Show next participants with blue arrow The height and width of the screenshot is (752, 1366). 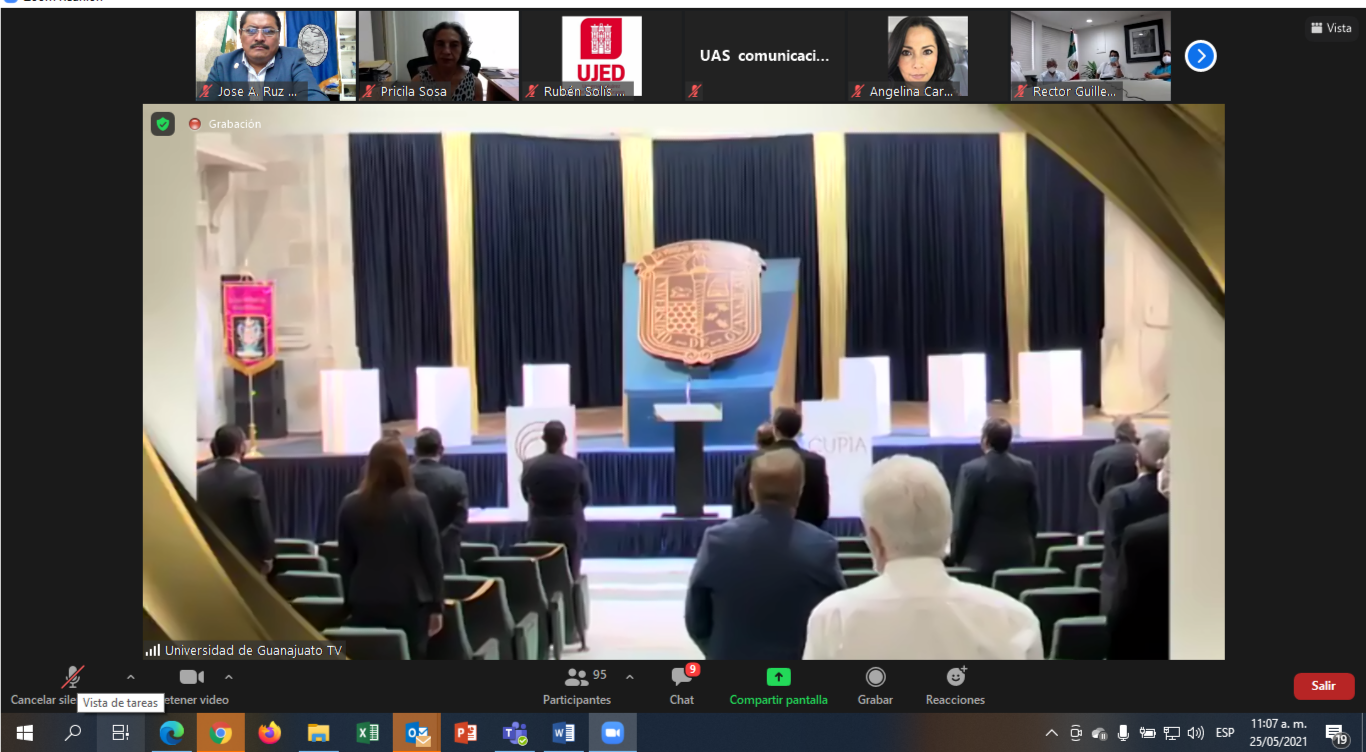[1201, 56]
